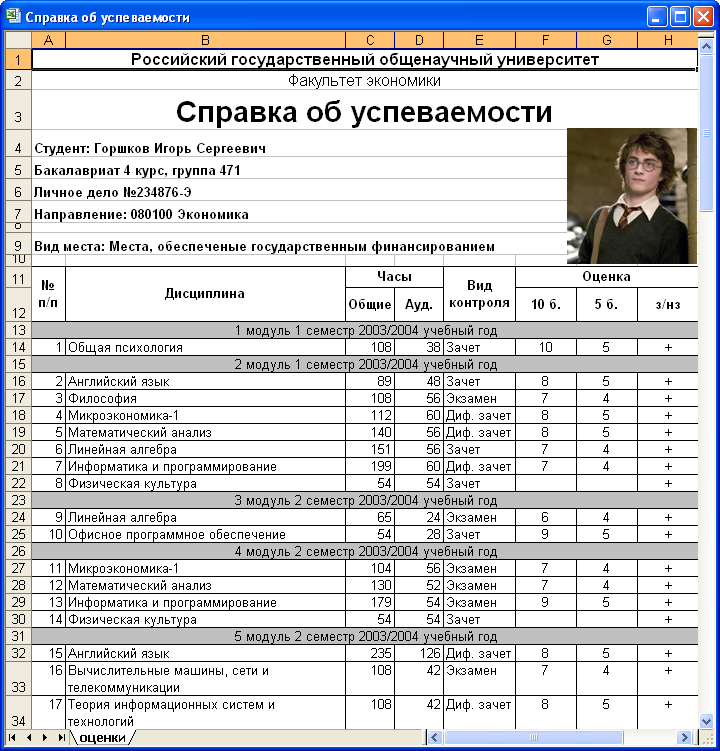The height and width of the screenshot is (751, 720).
Task: Click the previous sheet navigation arrow
Action: (30, 738)
